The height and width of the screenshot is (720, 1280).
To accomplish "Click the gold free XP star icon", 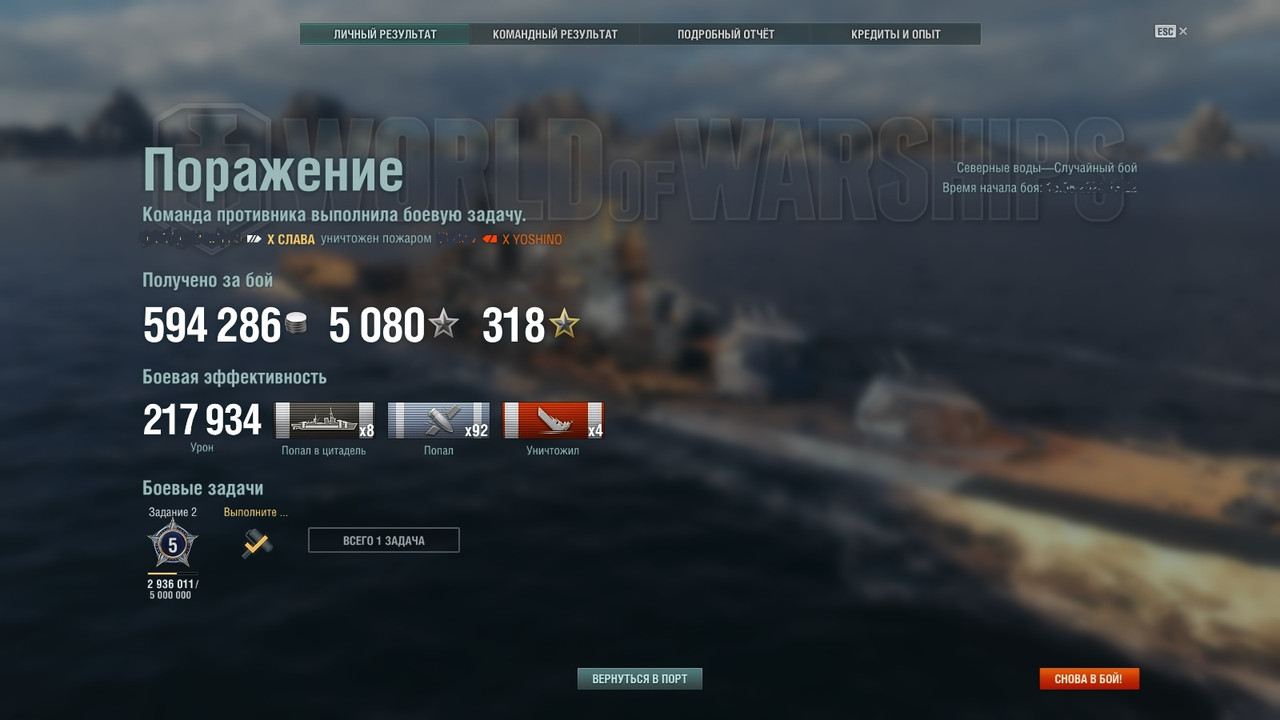I will point(564,323).
